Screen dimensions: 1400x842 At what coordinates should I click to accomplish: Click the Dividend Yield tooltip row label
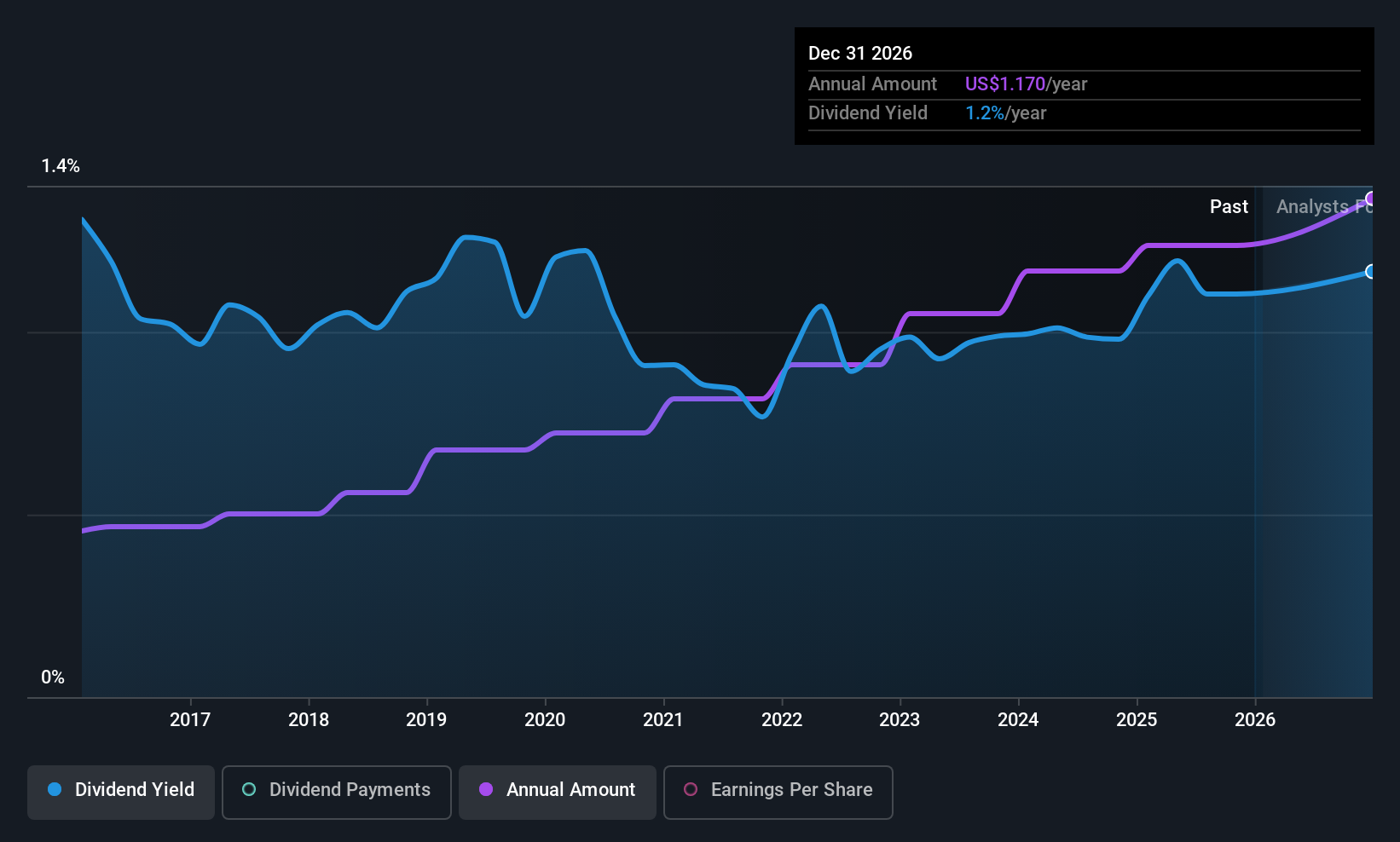pyautogui.click(x=868, y=112)
